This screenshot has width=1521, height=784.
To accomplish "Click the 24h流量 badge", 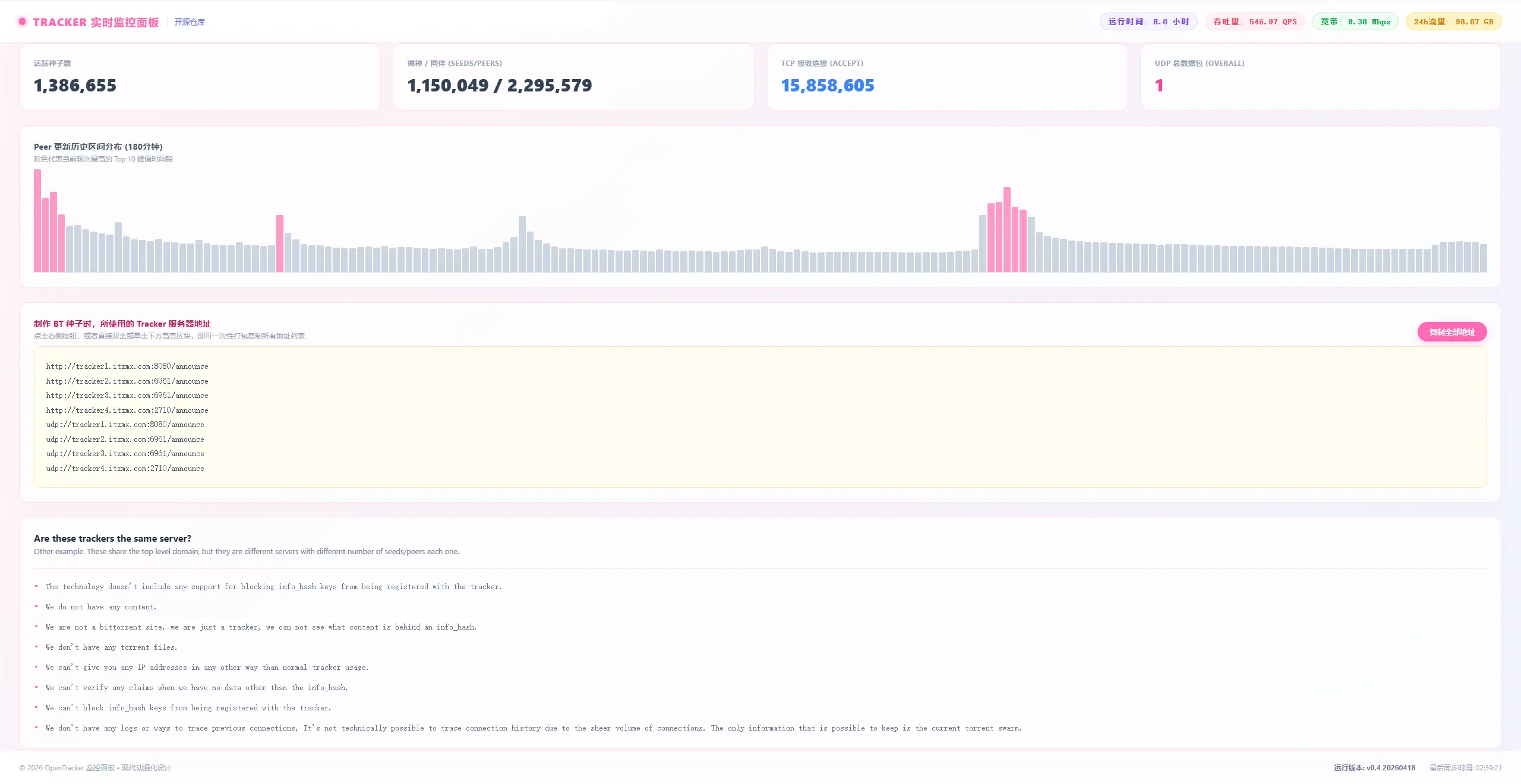I will (1453, 22).
